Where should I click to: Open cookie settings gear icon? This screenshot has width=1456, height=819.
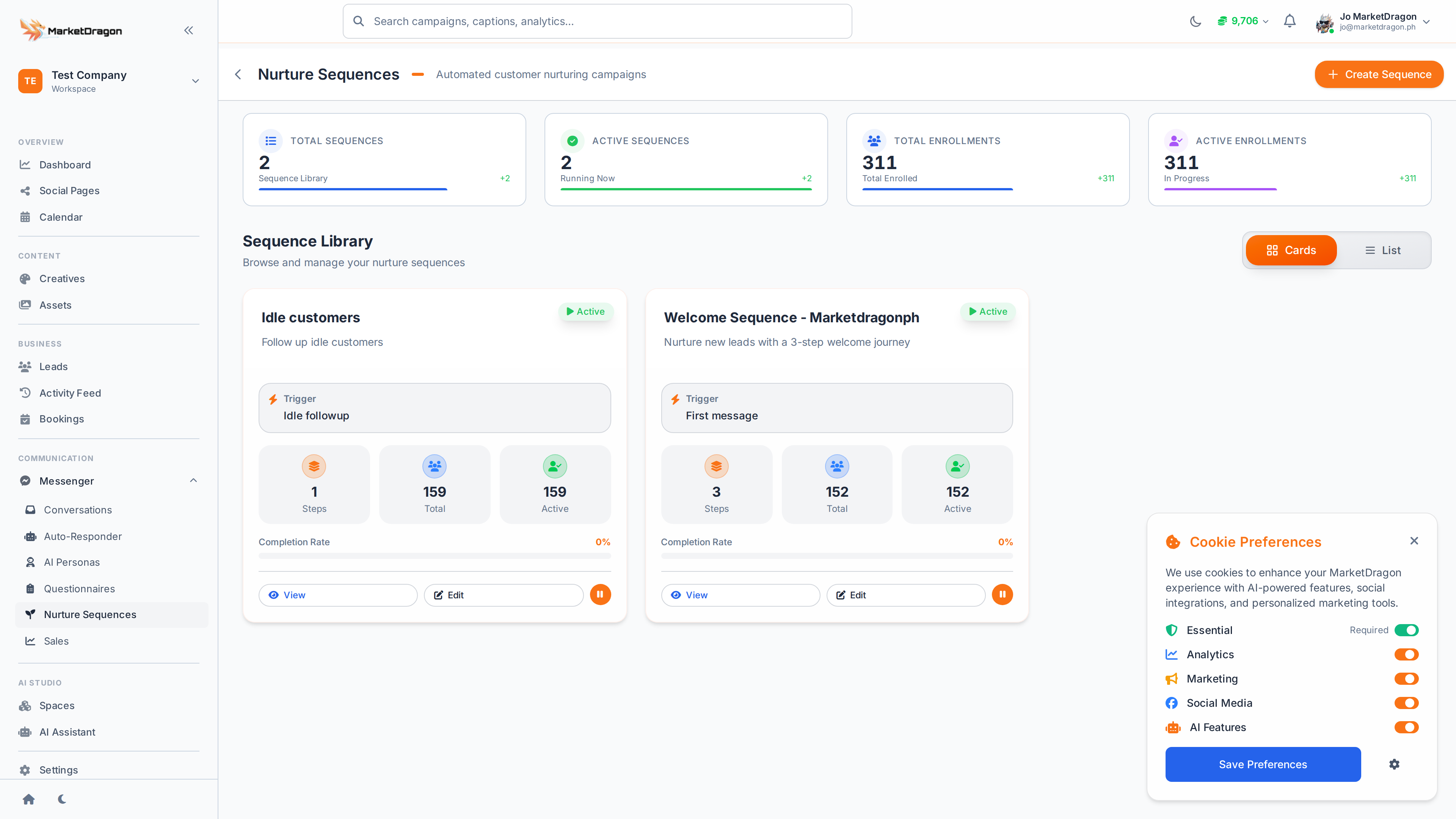click(x=1395, y=764)
